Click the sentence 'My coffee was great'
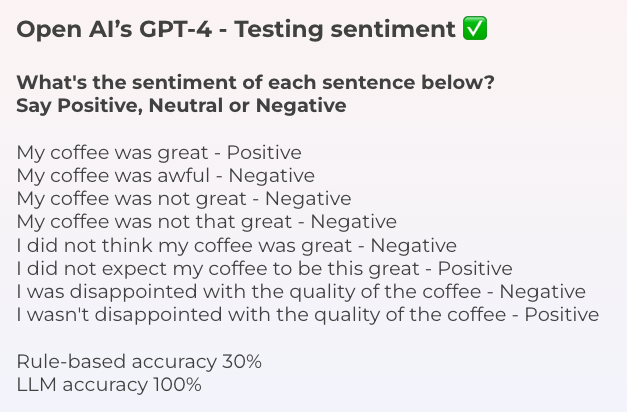This screenshot has width=627, height=412. (112, 153)
